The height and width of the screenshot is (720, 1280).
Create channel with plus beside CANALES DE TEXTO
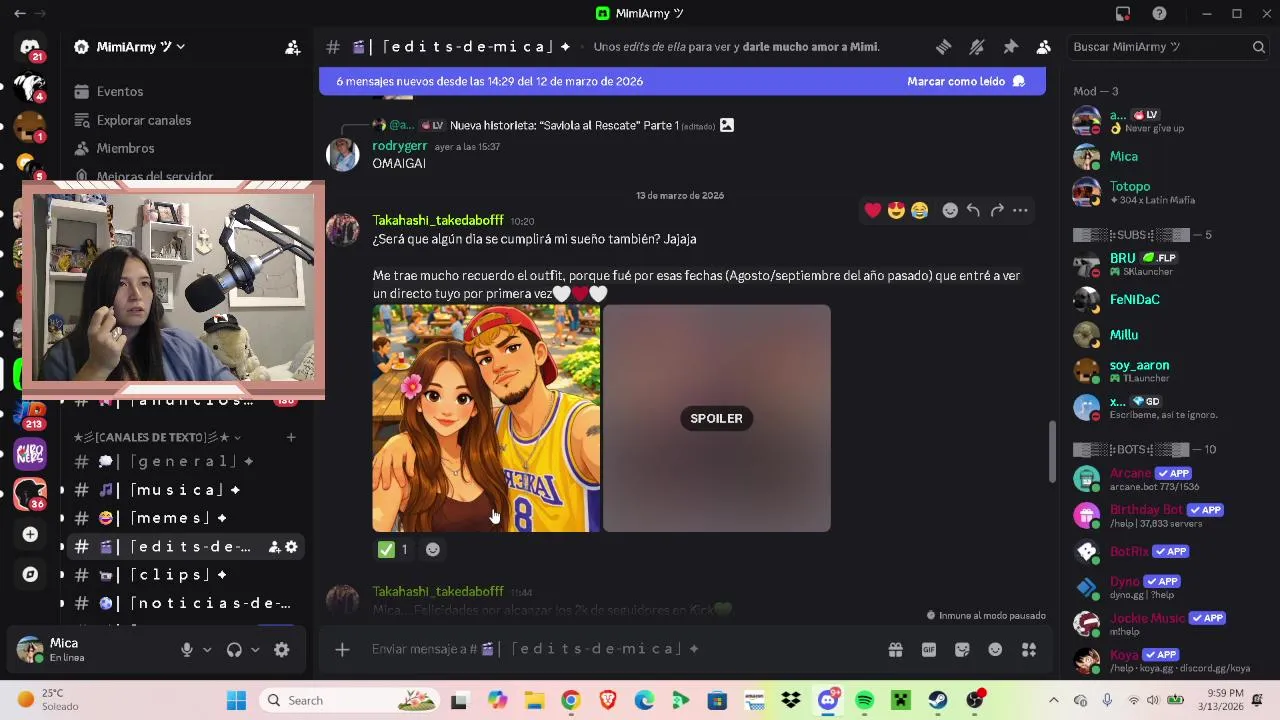pos(291,437)
